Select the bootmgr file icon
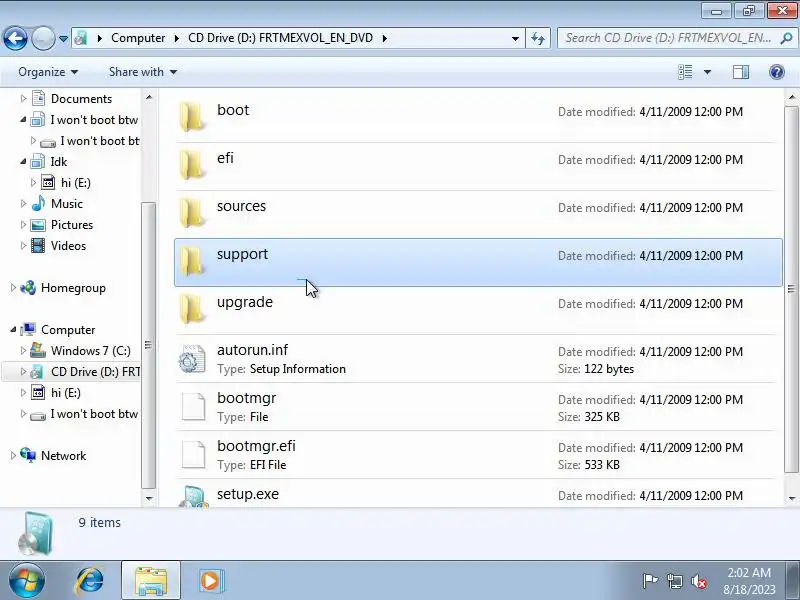Viewport: 800px width, 600px height. pos(193,407)
